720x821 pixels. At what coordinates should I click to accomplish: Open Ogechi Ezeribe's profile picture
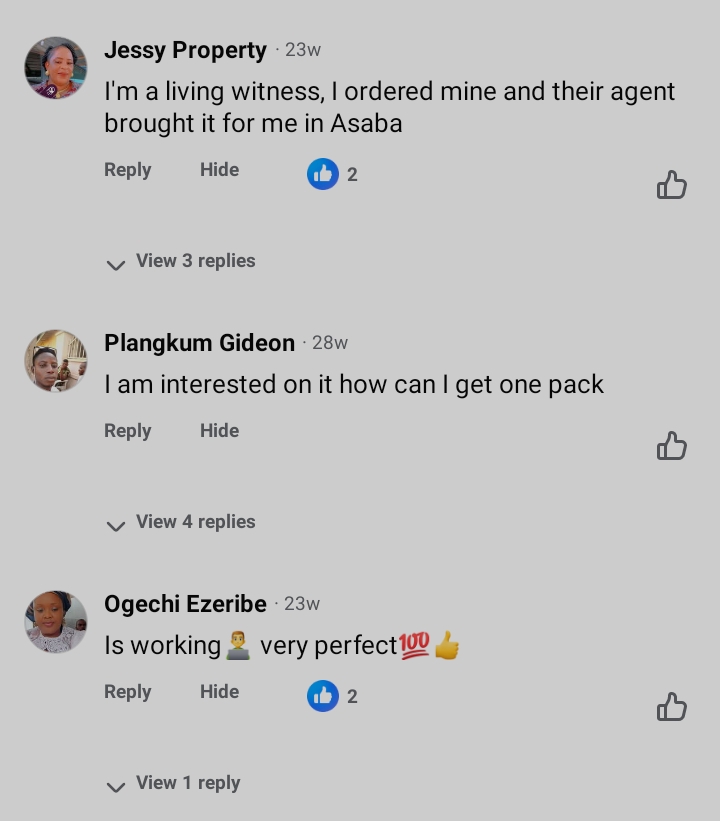pyautogui.click(x=56, y=621)
